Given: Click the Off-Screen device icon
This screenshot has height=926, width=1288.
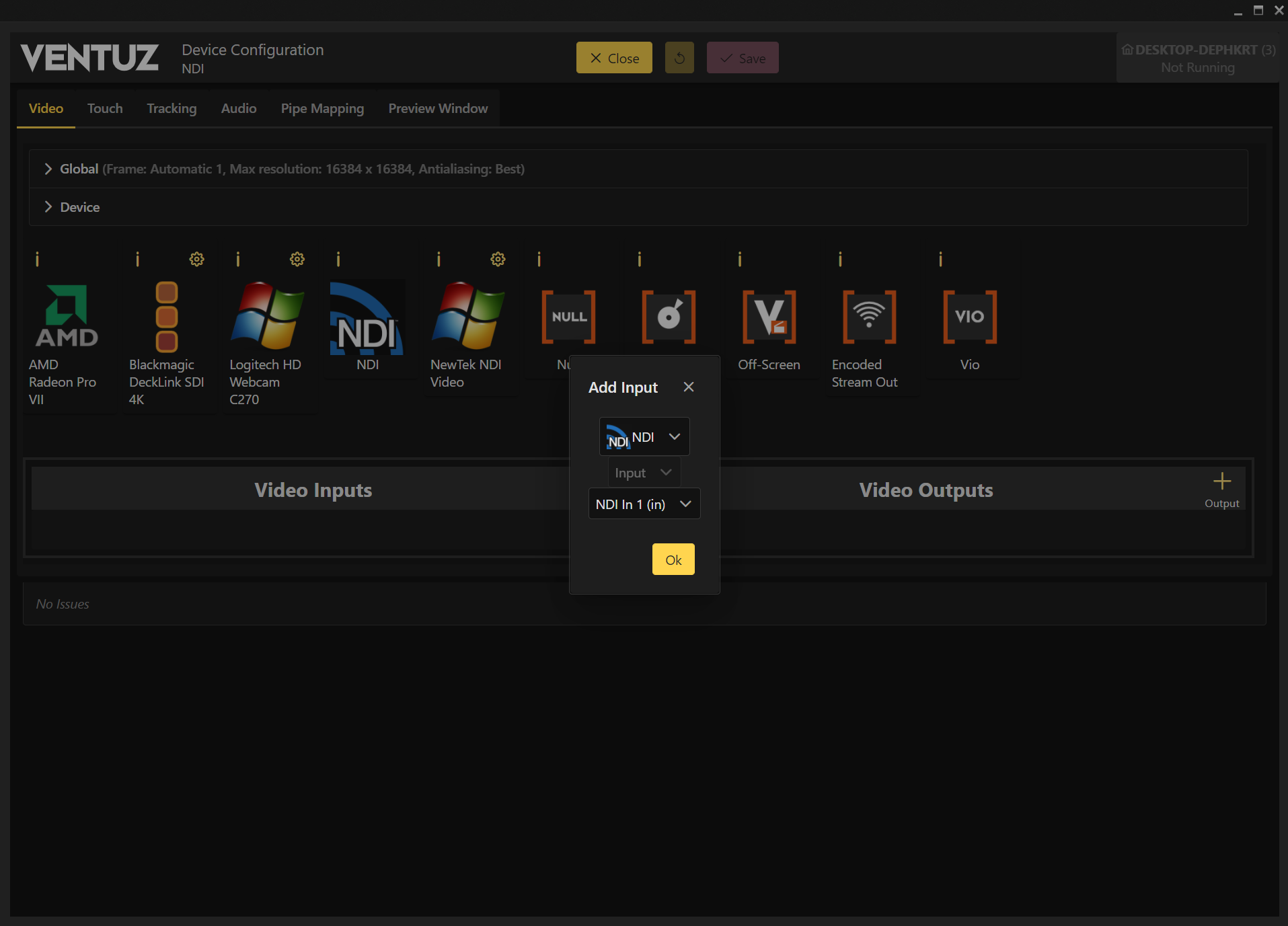Looking at the screenshot, I should click(769, 316).
